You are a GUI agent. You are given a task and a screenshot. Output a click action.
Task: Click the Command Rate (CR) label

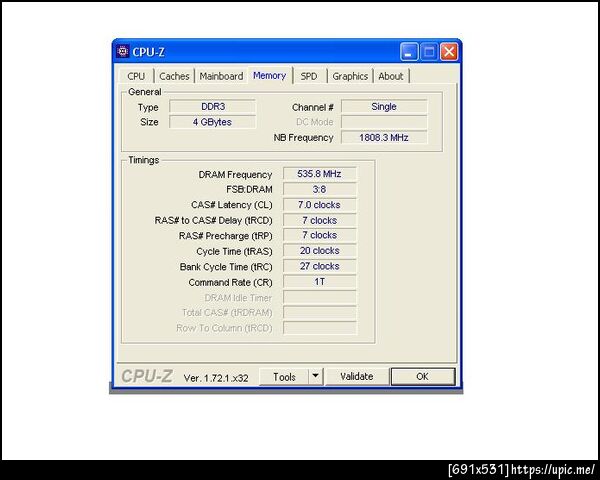tap(230, 282)
